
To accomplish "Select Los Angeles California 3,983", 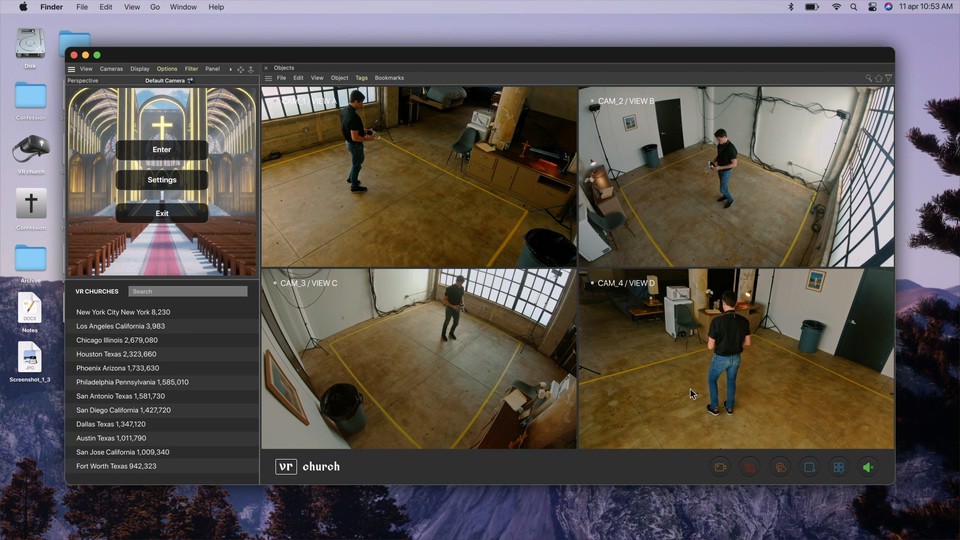I will tap(162, 326).
